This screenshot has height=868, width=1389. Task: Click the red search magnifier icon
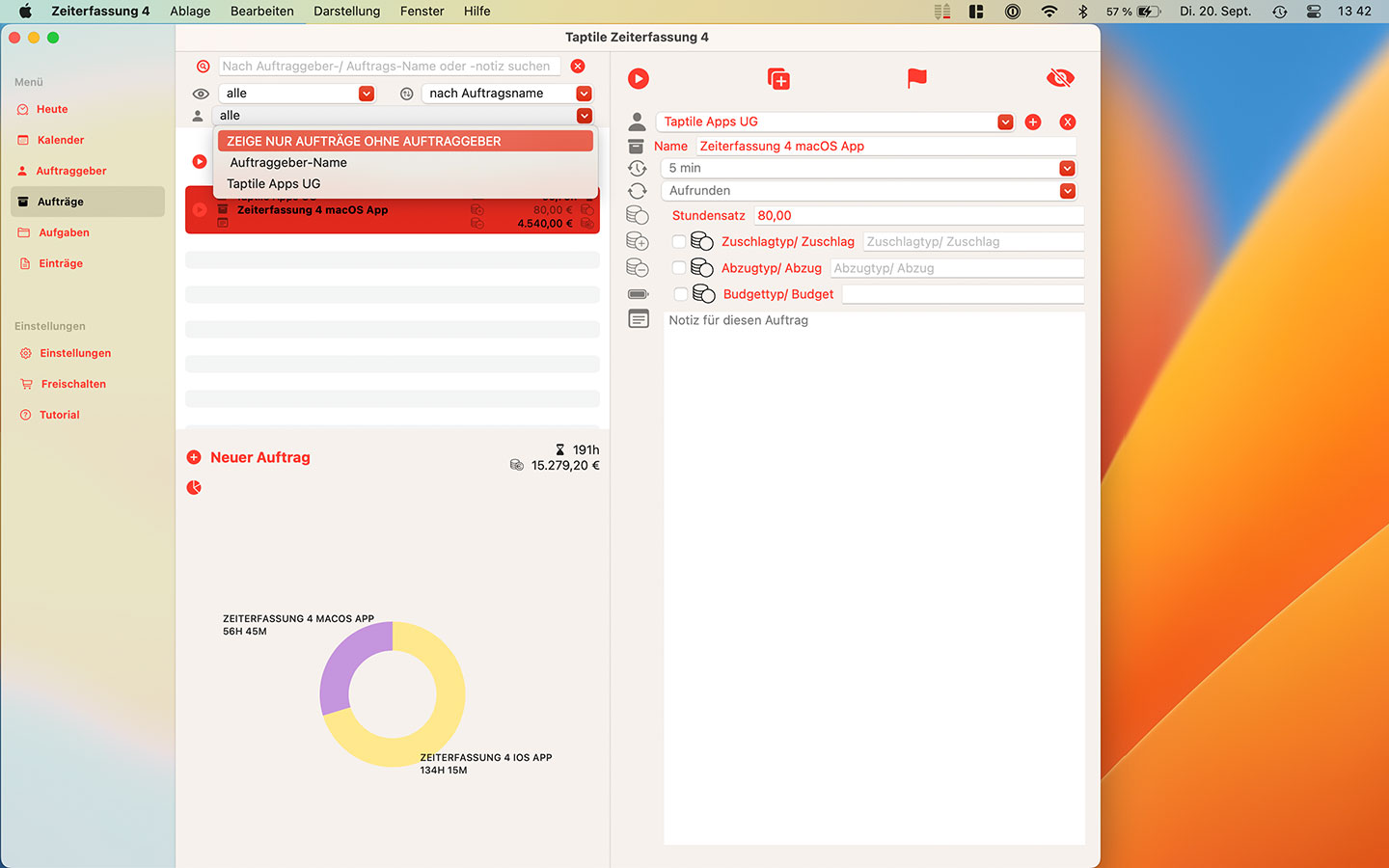[203, 67]
